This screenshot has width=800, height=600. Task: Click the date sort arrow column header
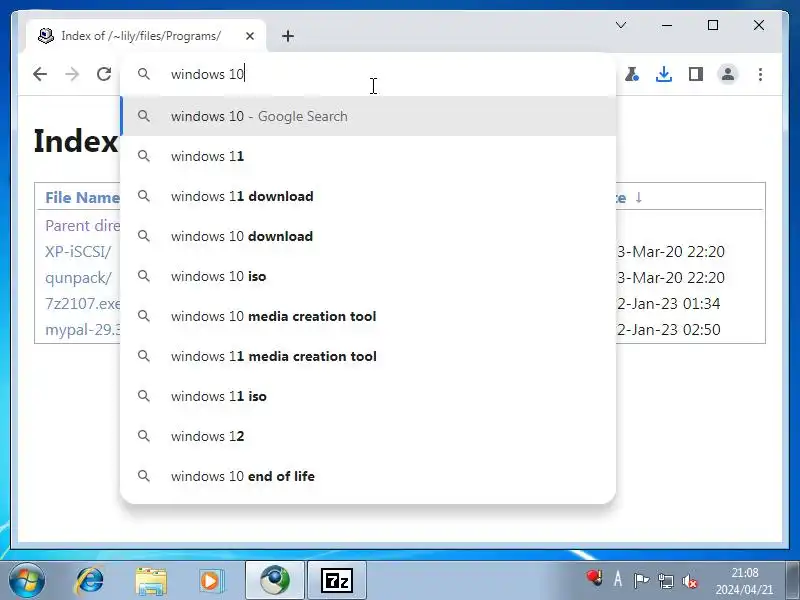click(x=638, y=197)
